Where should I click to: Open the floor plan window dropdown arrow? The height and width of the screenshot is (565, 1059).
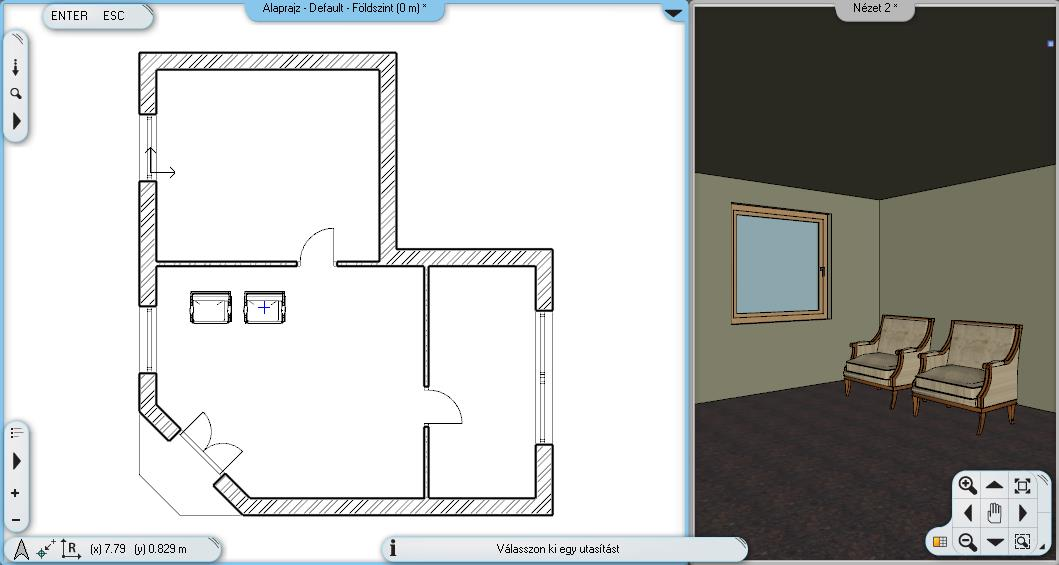(674, 13)
